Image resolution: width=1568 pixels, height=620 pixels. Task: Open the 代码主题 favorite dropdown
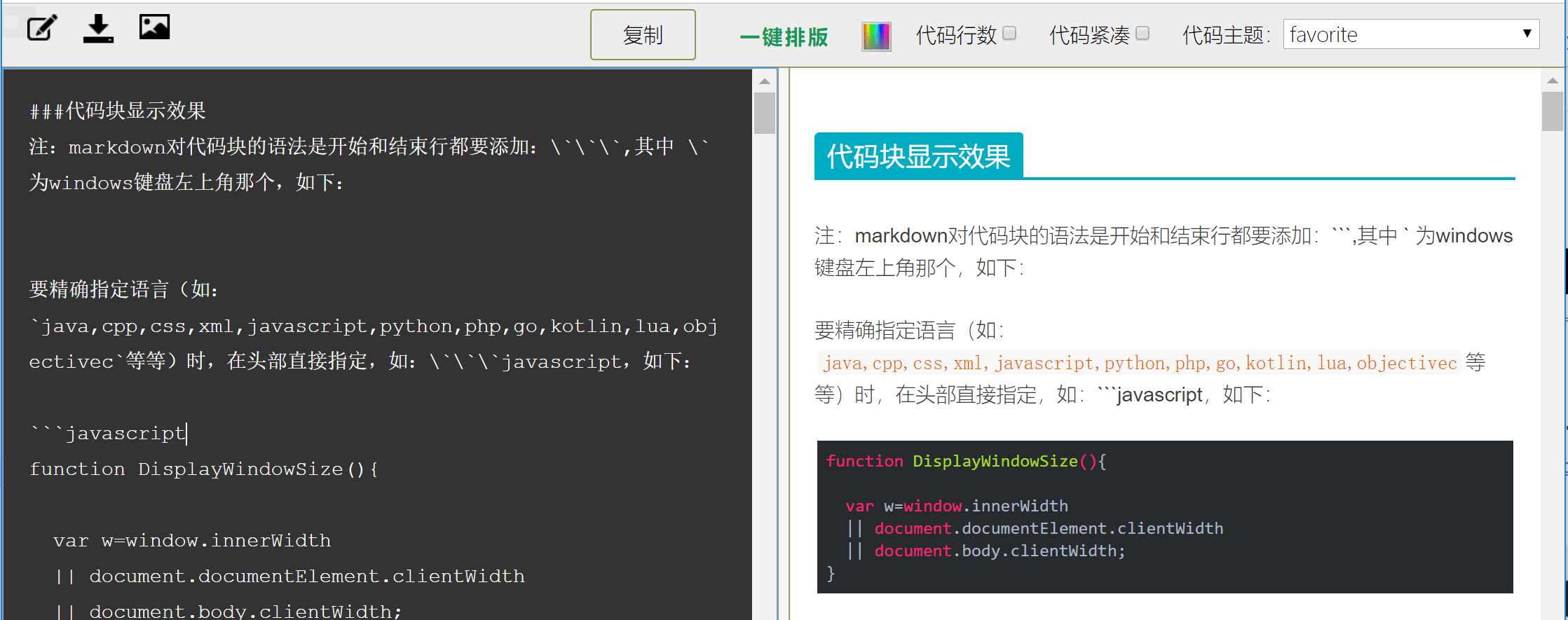tap(1411, 34)
